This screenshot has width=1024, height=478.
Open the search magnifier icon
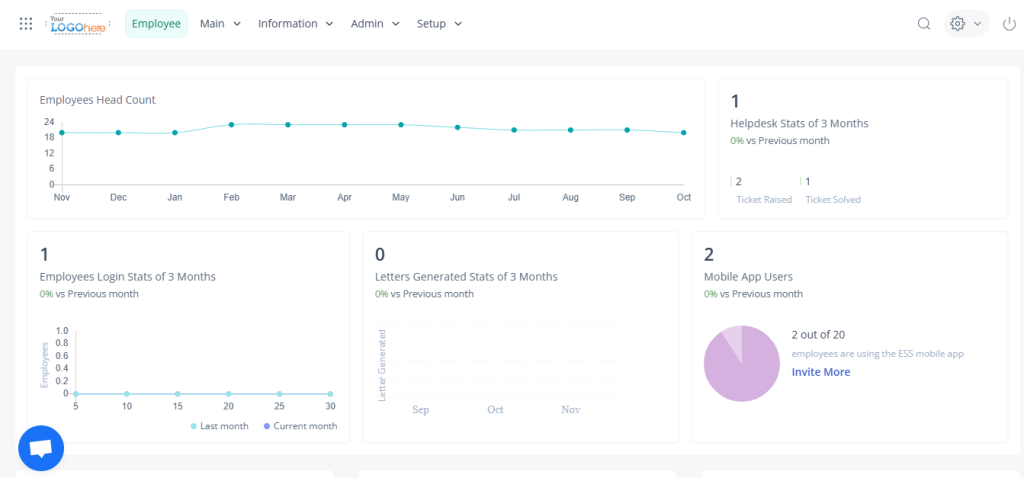tap(924, 24)
